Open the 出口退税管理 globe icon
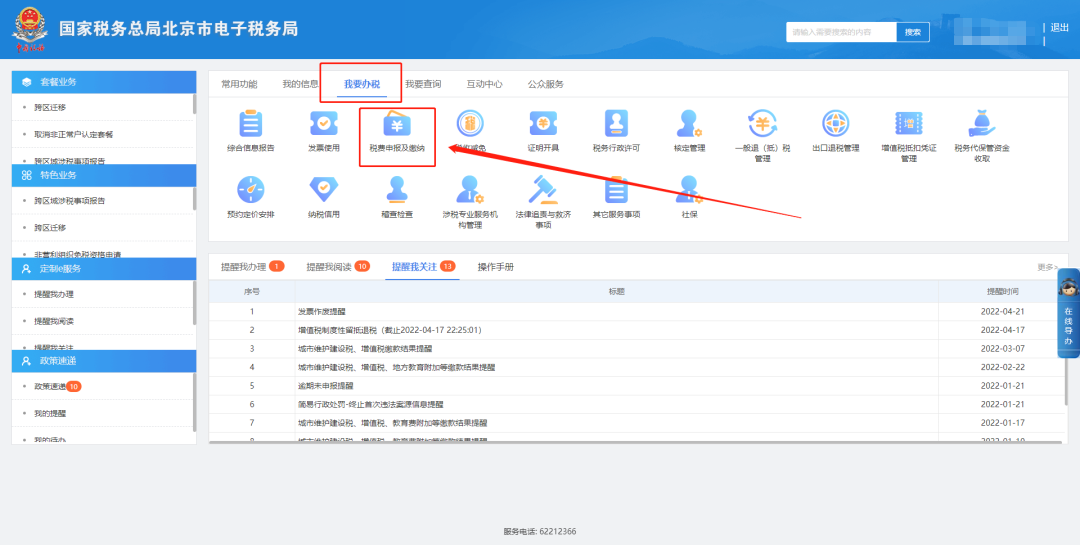This screenshot has height=545, width=1080. click(835, 124)
